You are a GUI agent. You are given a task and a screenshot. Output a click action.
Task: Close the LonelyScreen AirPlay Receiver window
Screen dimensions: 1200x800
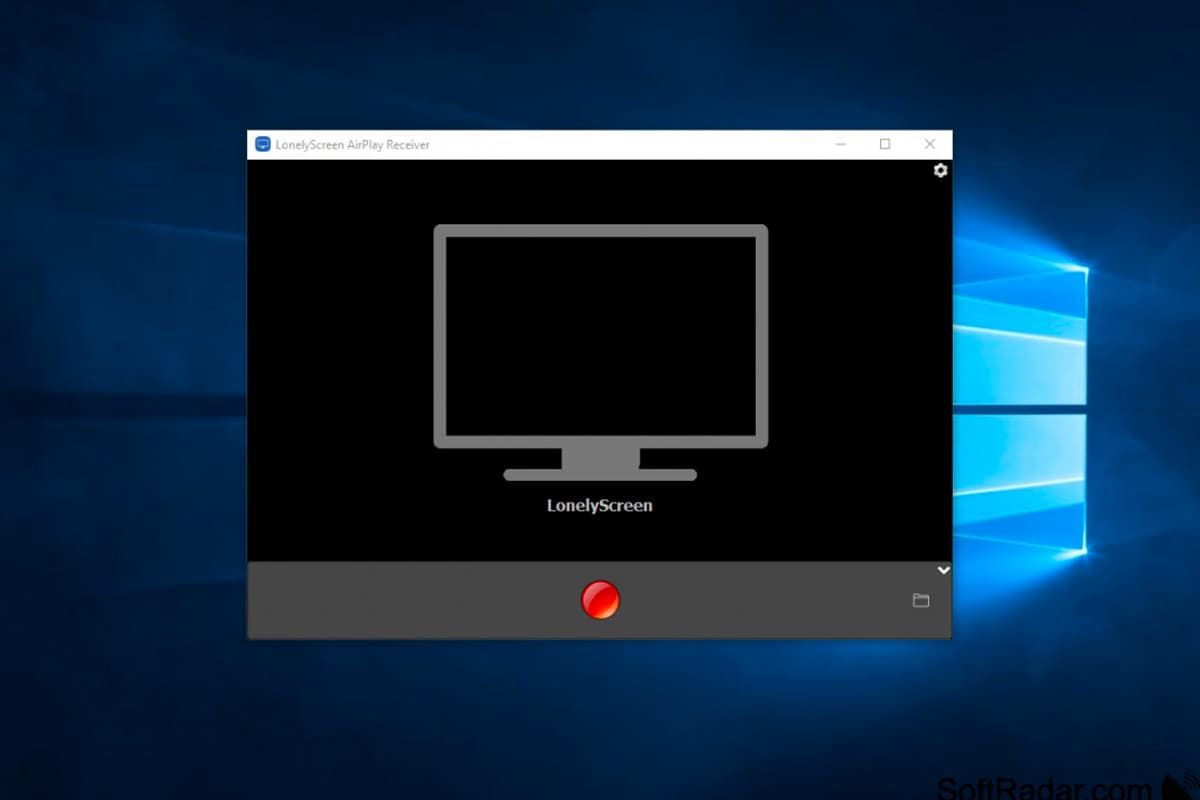point(930,144)
